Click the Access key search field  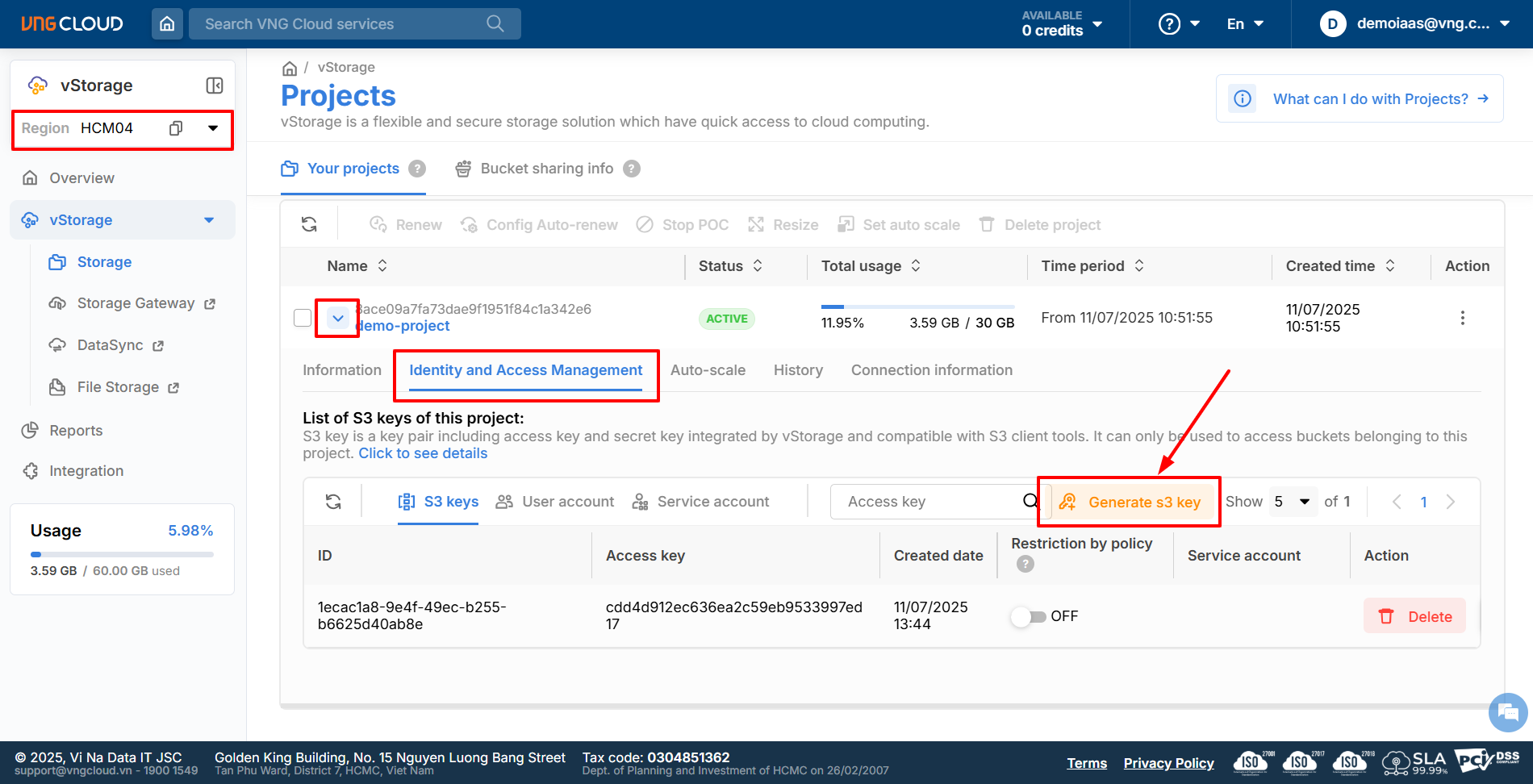(x=928, y=502)
